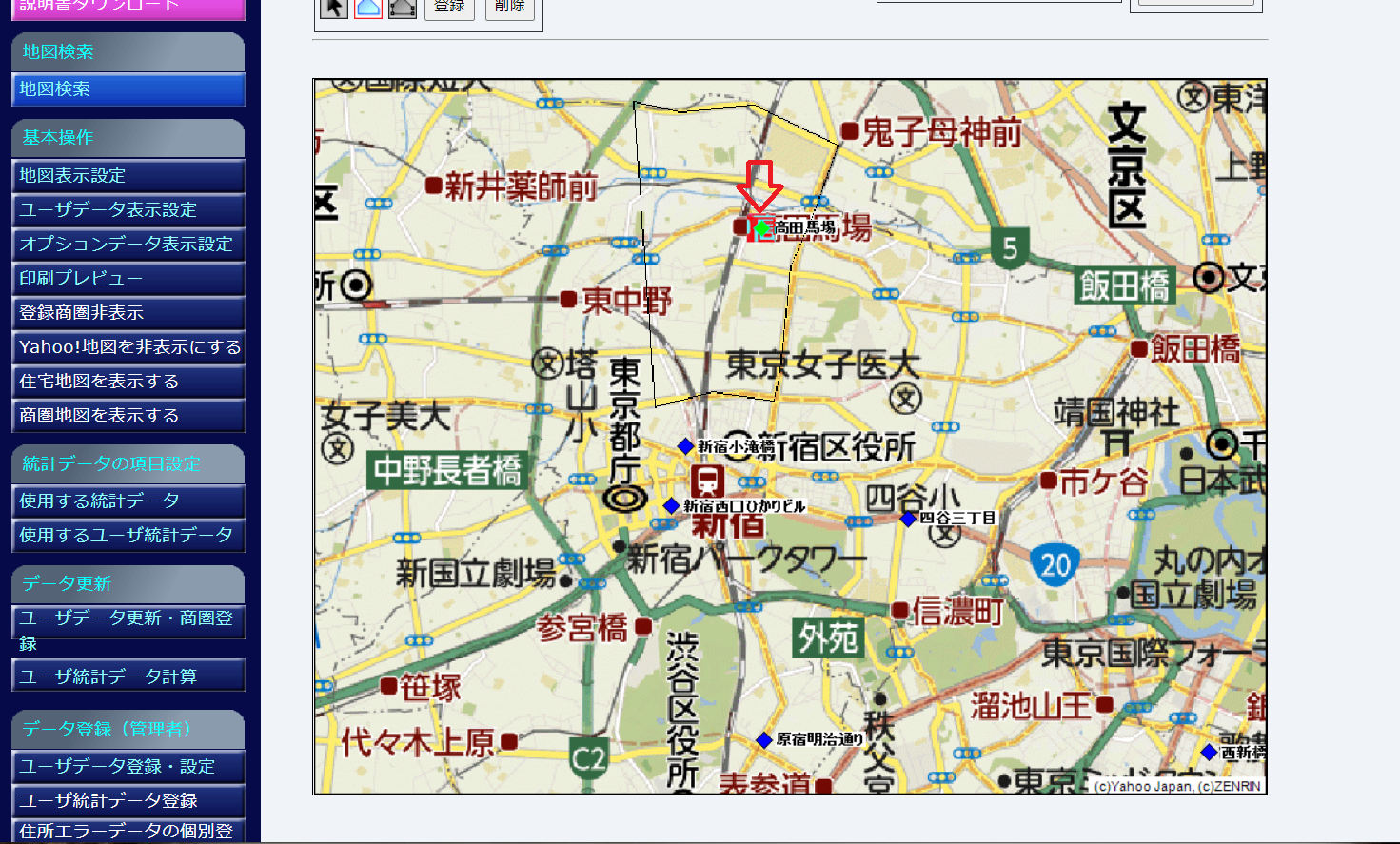Click 商圏地図を表示する
Image resolution: width=1400 pixels, height=844 pixels.
128,416
